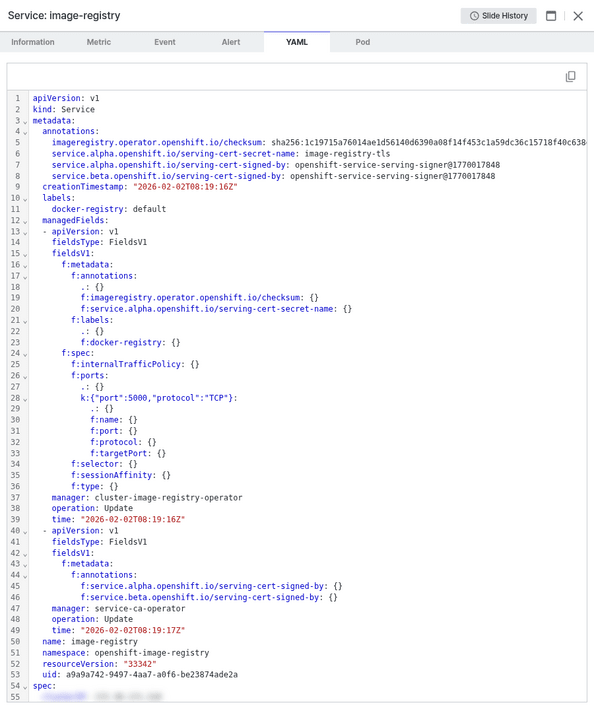Collapse f:labels fold arrow at line 21

coord(25,321)
